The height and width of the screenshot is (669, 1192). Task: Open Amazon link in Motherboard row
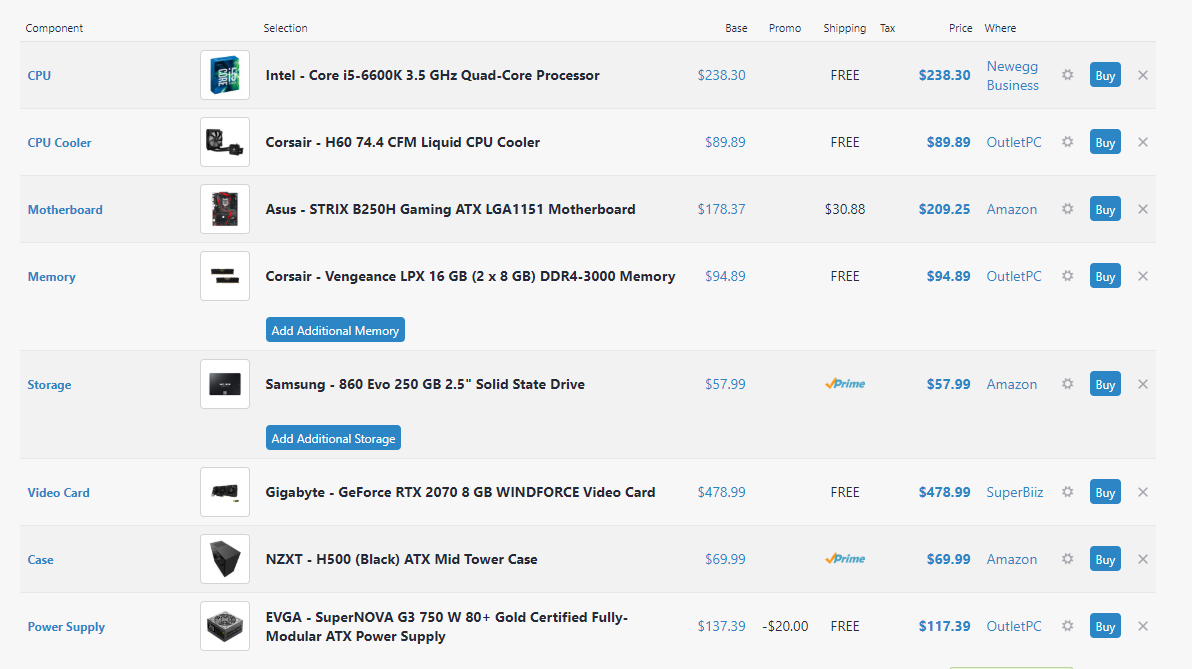tap(1012, 209)
